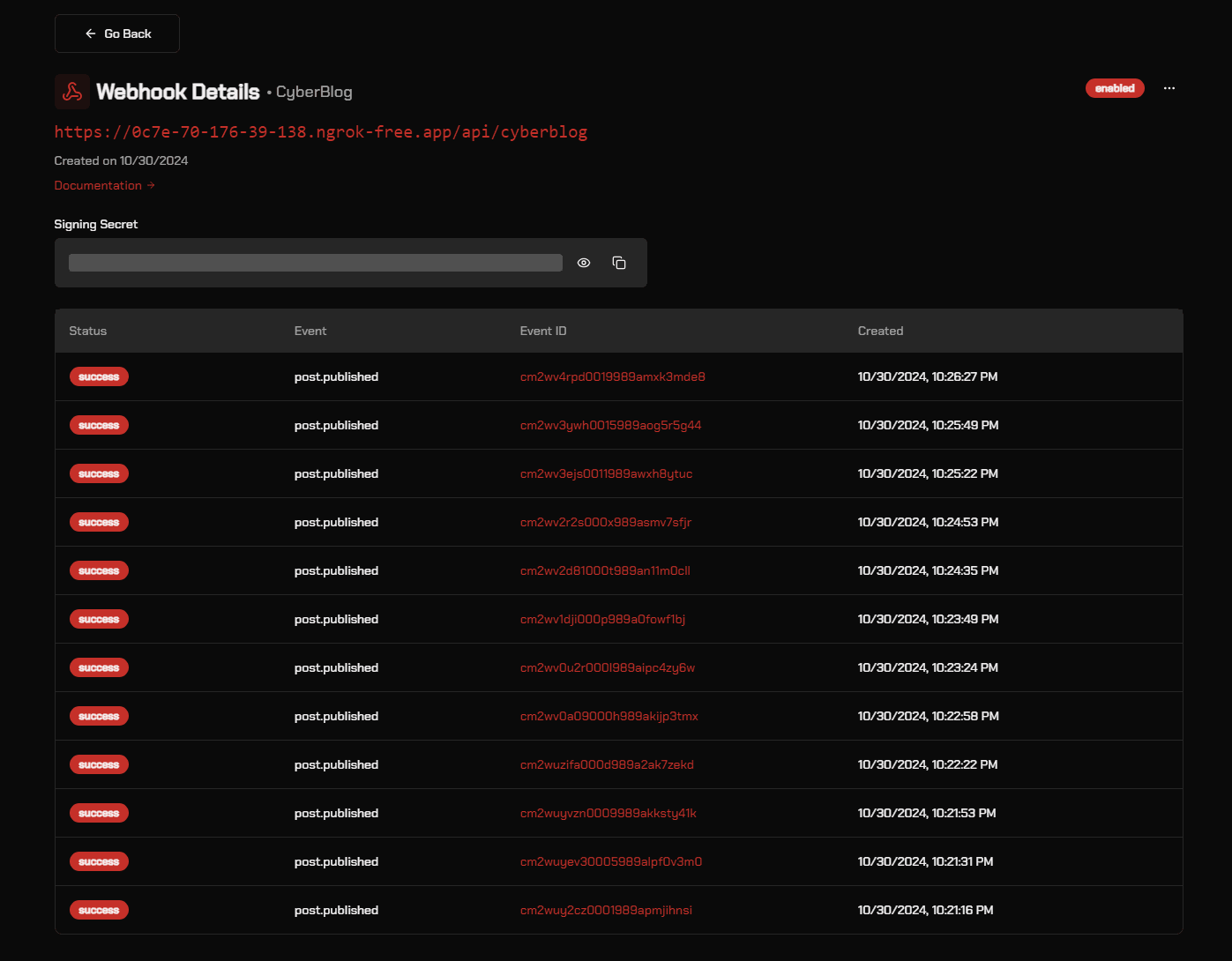Reveal the signing secret with eye icon
This screenshot has height=961, width=1232.
584,263
